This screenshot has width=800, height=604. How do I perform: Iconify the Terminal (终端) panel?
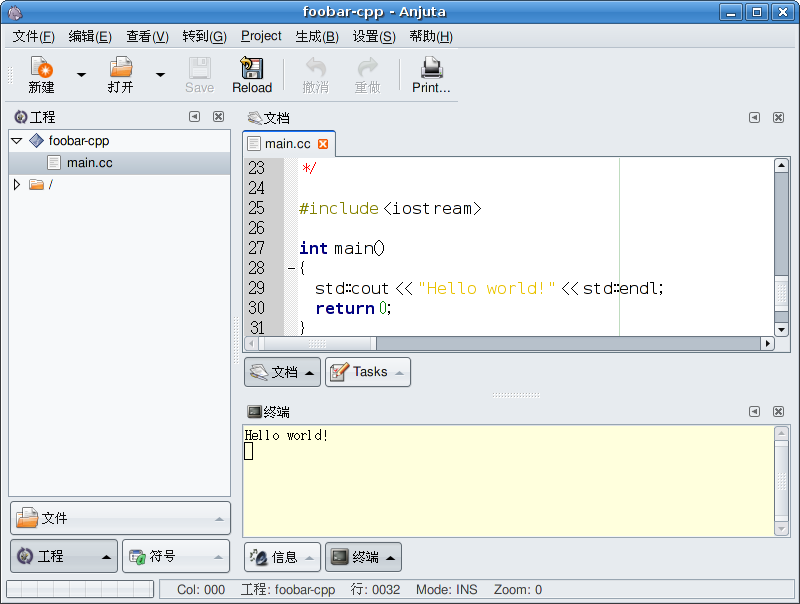tap(754, 412)
